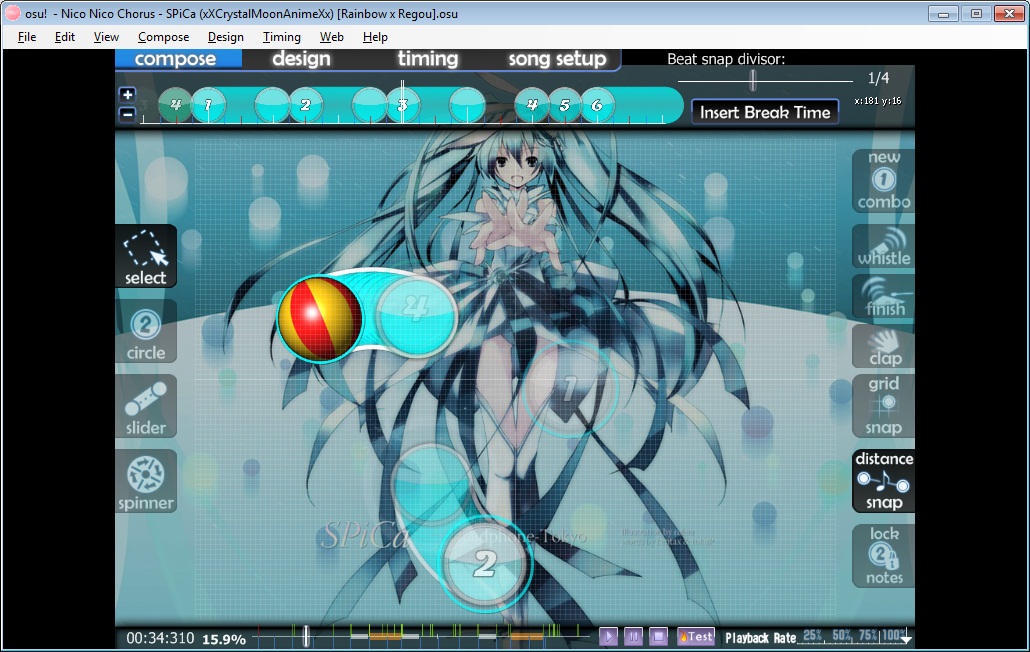Select hit circle 1 on the playfield
Image resolution: width=1030 pixels, height=652 pixels.
(570, 389)
